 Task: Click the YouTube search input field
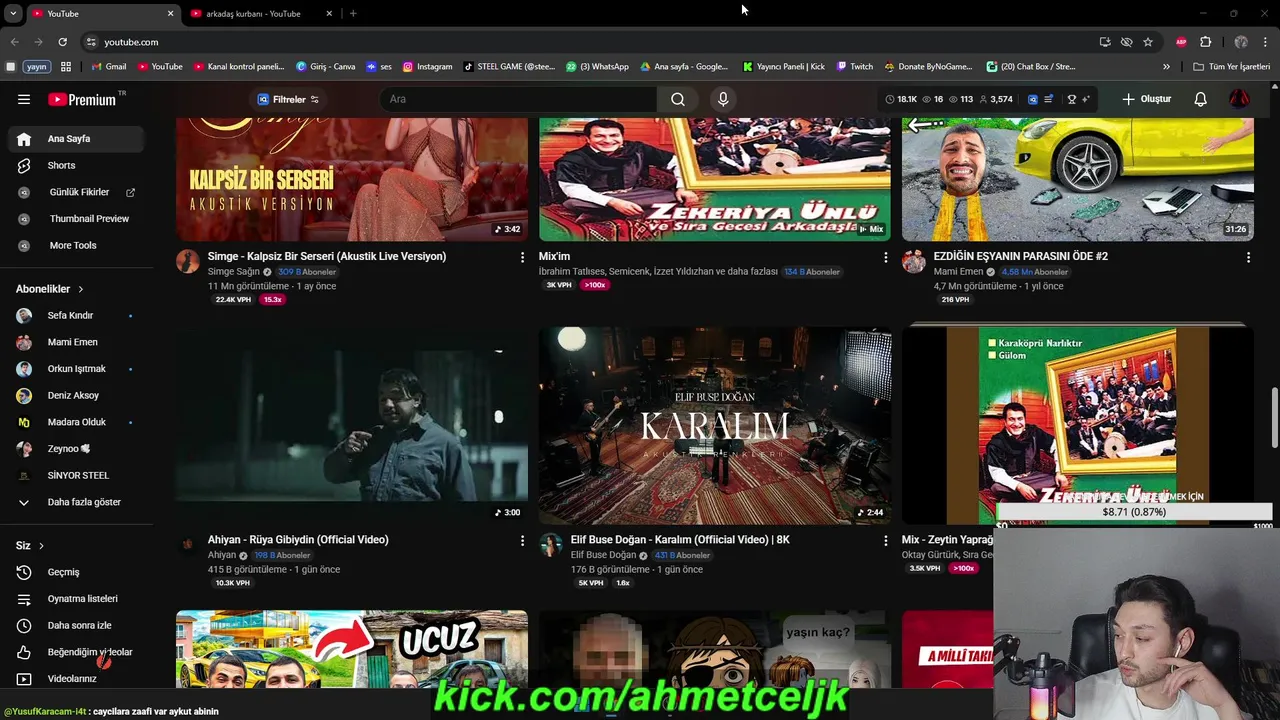click(518, 99)
